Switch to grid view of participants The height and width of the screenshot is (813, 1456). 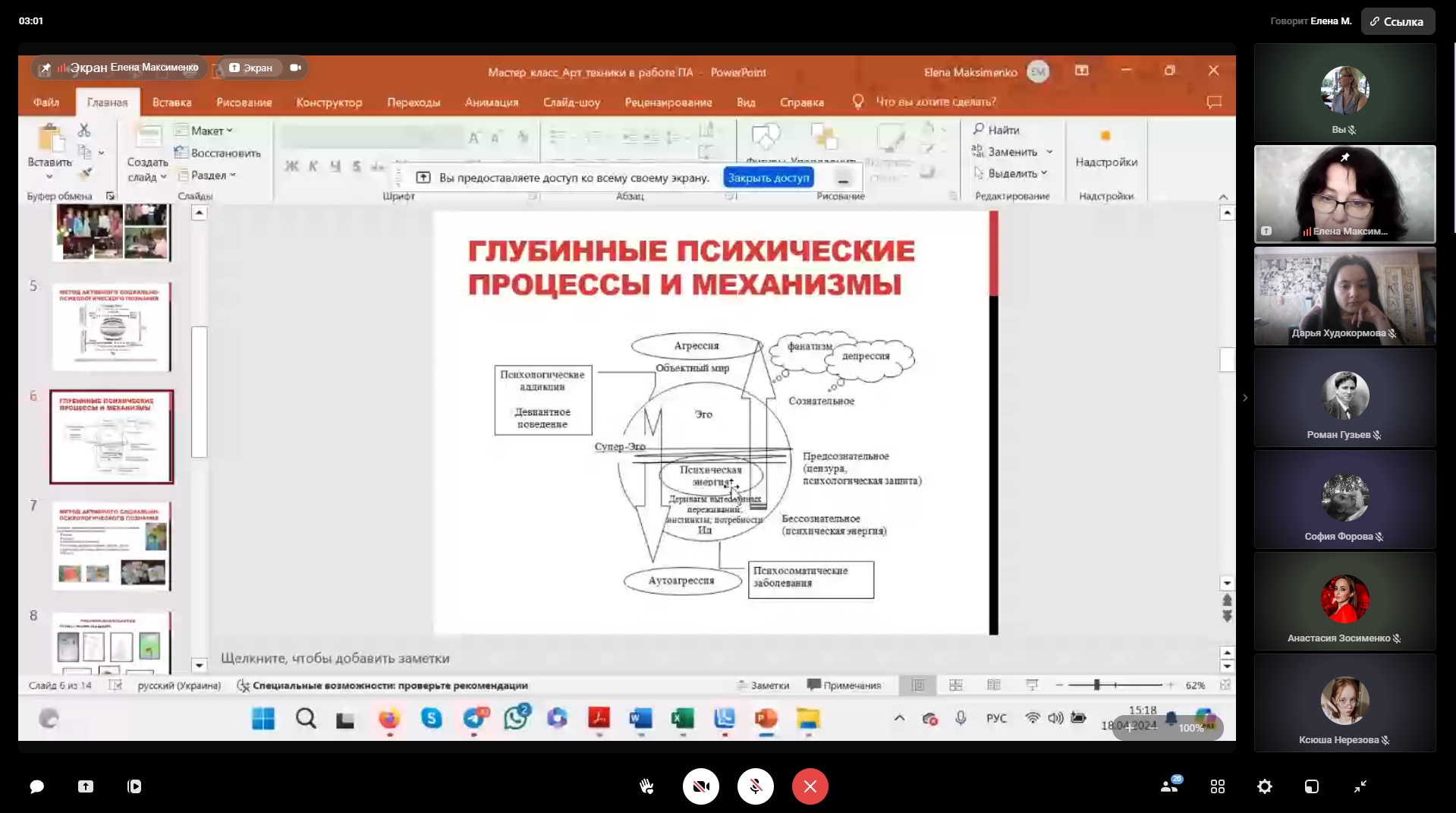tap(1218, 786)
